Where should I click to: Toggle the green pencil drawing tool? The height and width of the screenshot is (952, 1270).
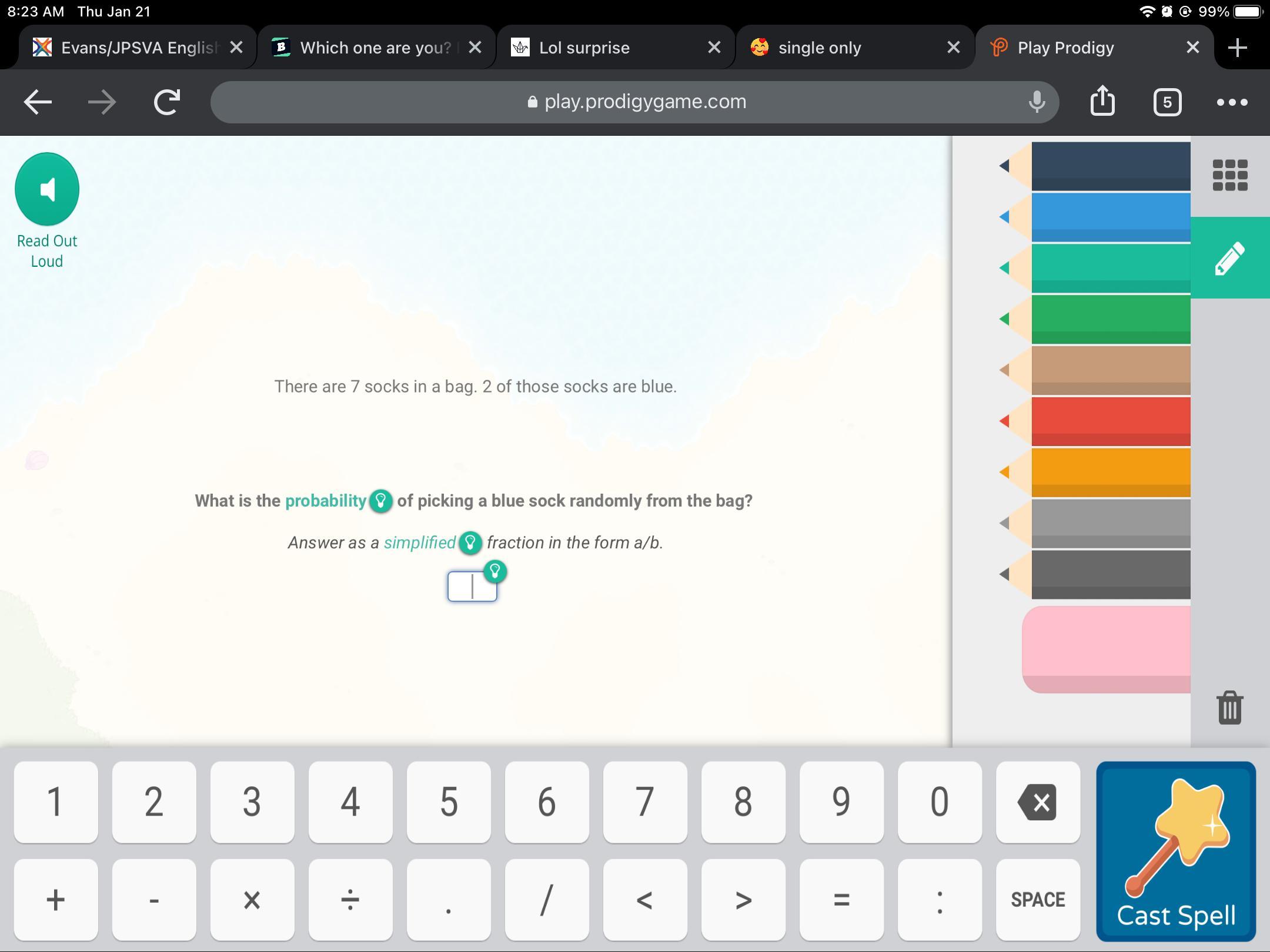point(1229,258)
